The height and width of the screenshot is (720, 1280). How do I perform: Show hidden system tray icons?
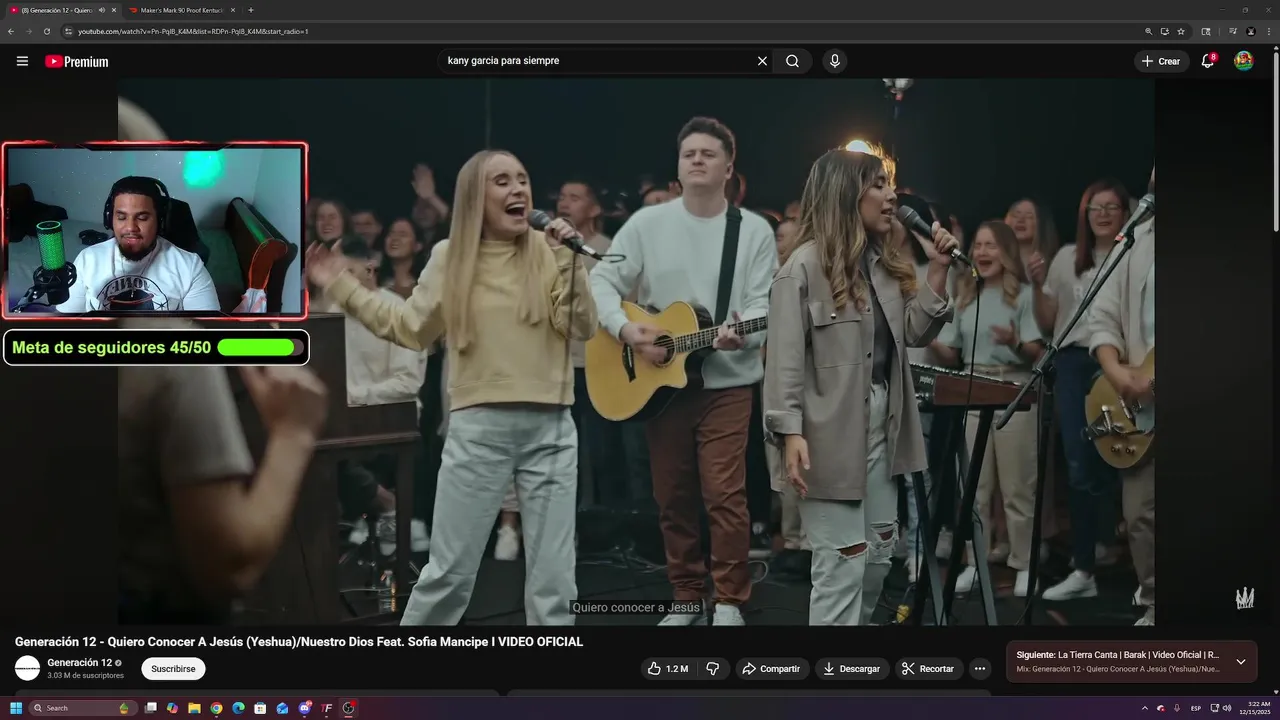[1145, 708]
